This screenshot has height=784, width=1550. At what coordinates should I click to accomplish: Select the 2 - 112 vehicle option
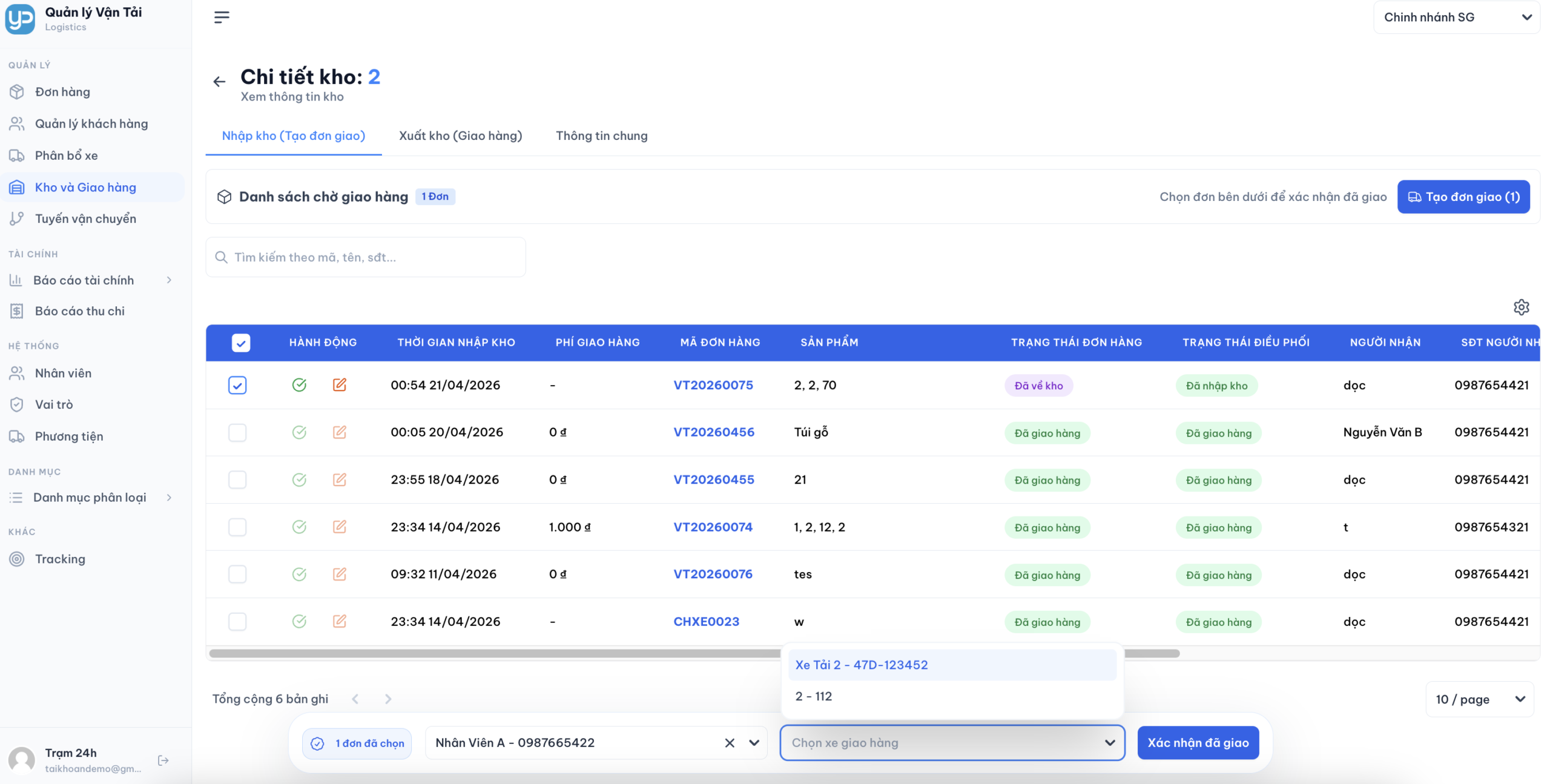click(x=952, y=696)
